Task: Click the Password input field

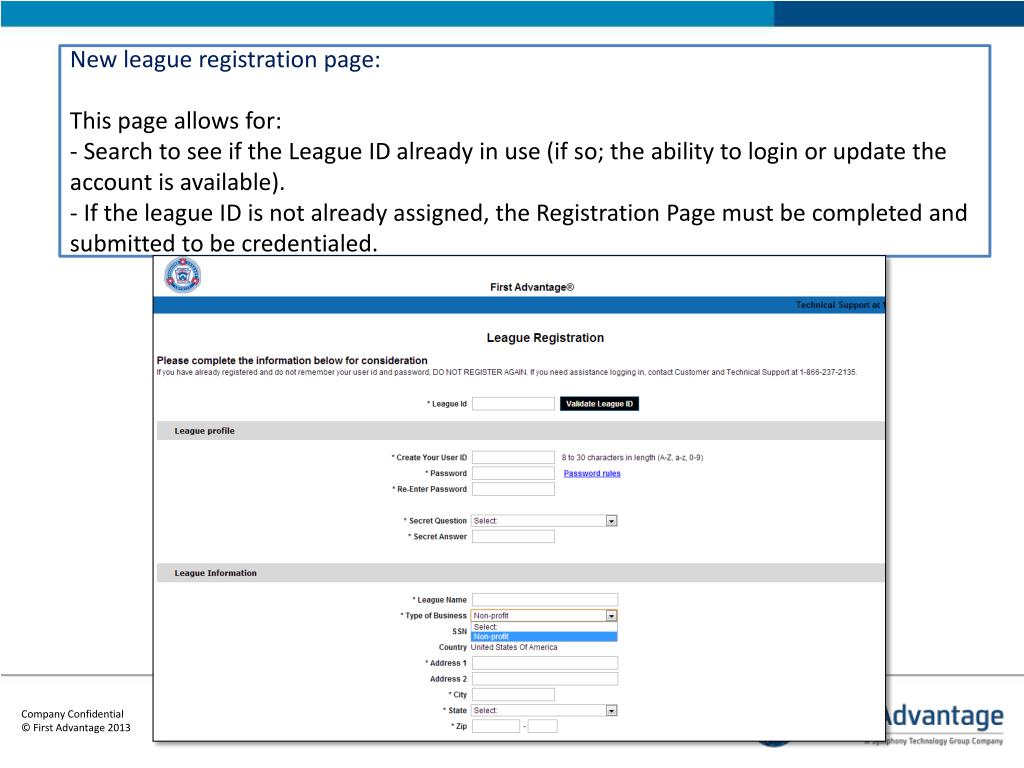Action: (x=513, y=473)
